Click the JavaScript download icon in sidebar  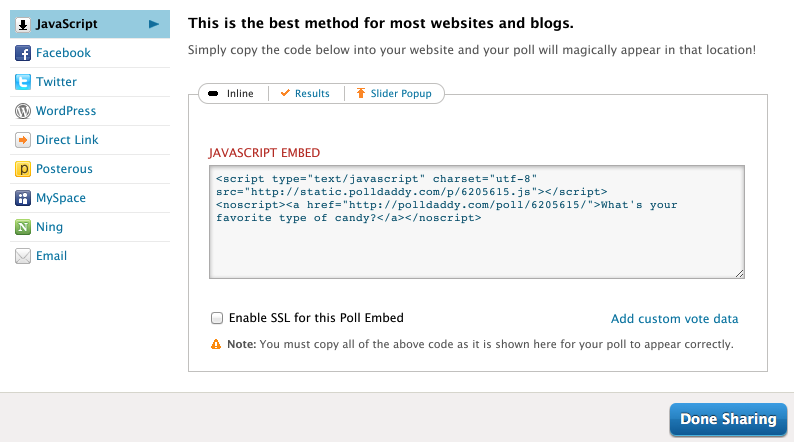[x=22, y=24]
